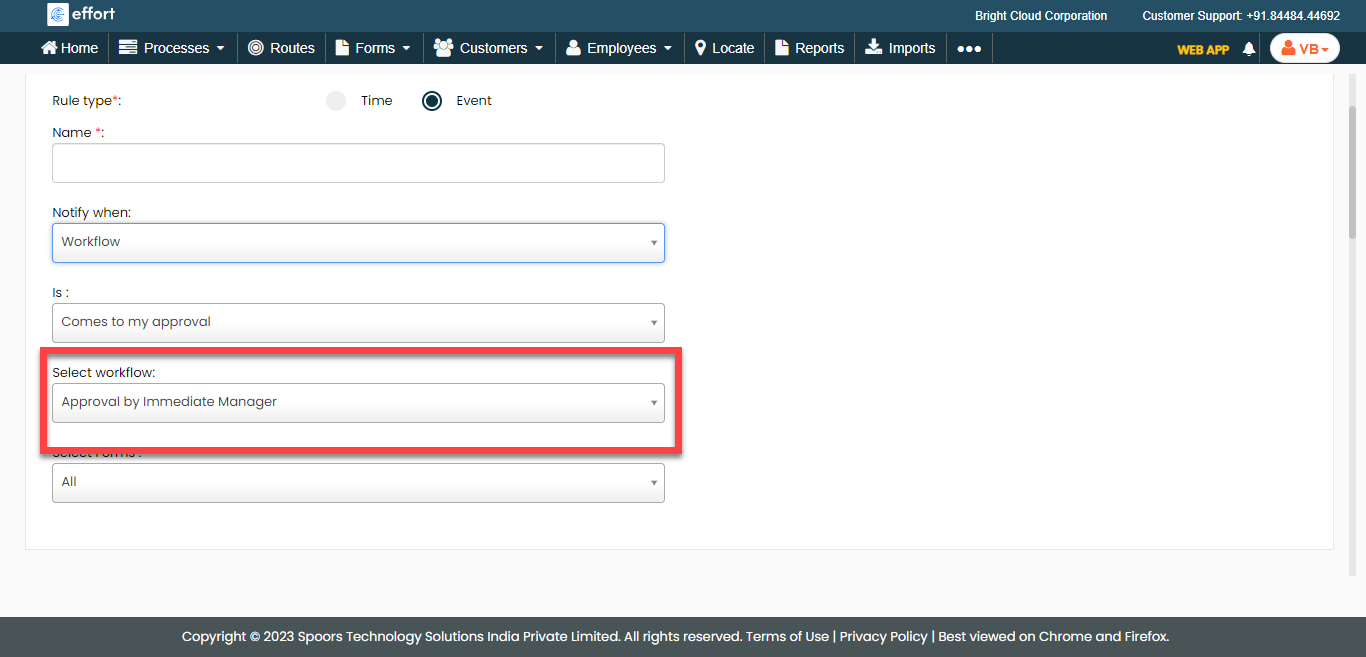
Task: Select the Event rule type
Action: [432, 101]
